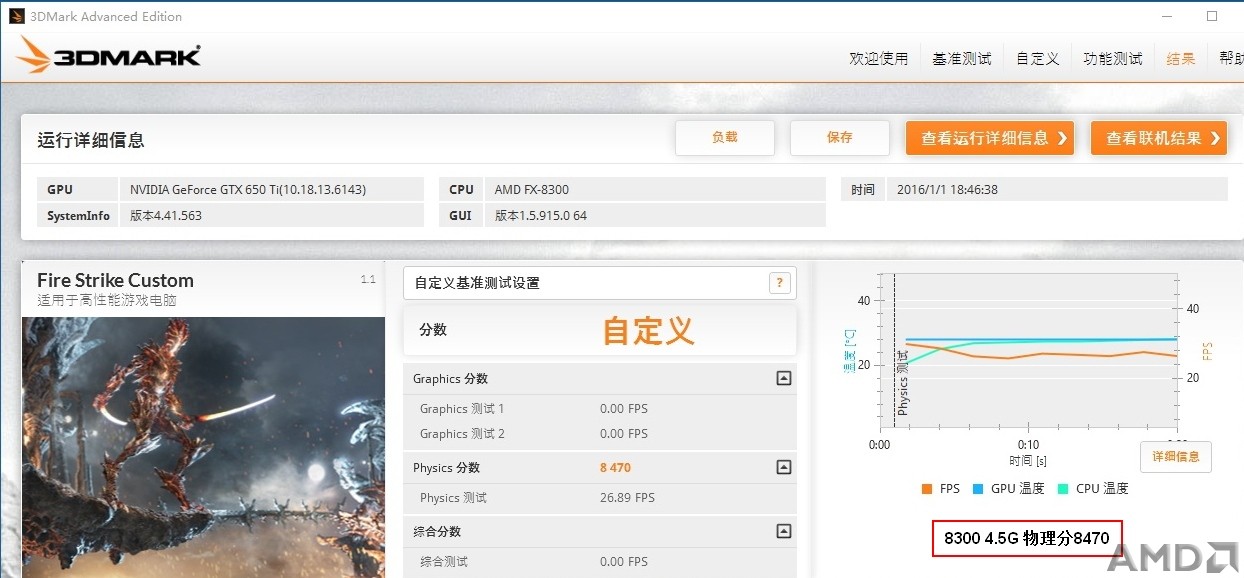
Task: Click the 运行详细信息 heading
Action: point(91,140)
